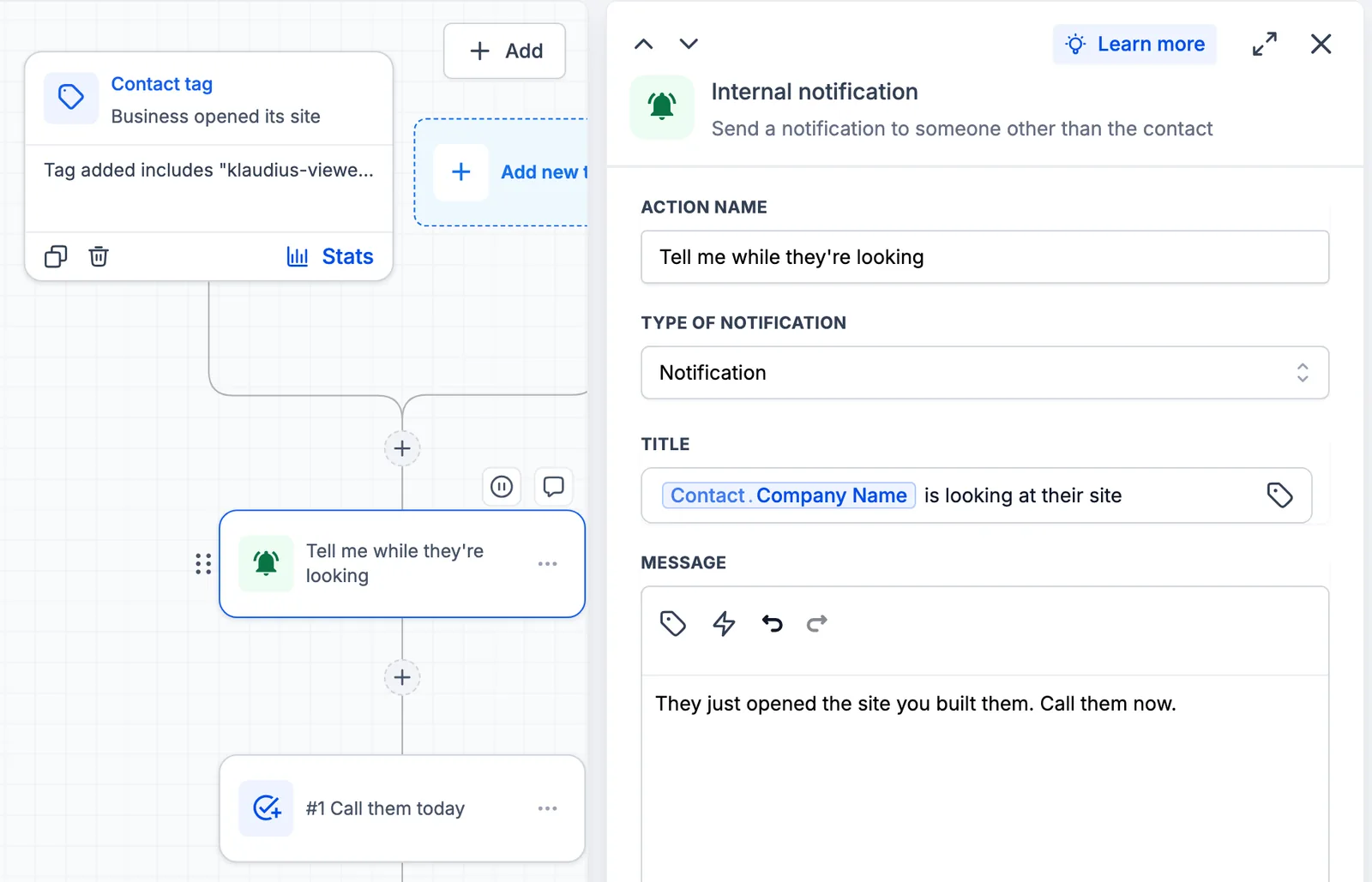The height and width of the screenshot is (882, 1372).
Task: Select the Contact.Company Name merge tag
Action: (x=789, y=495)
